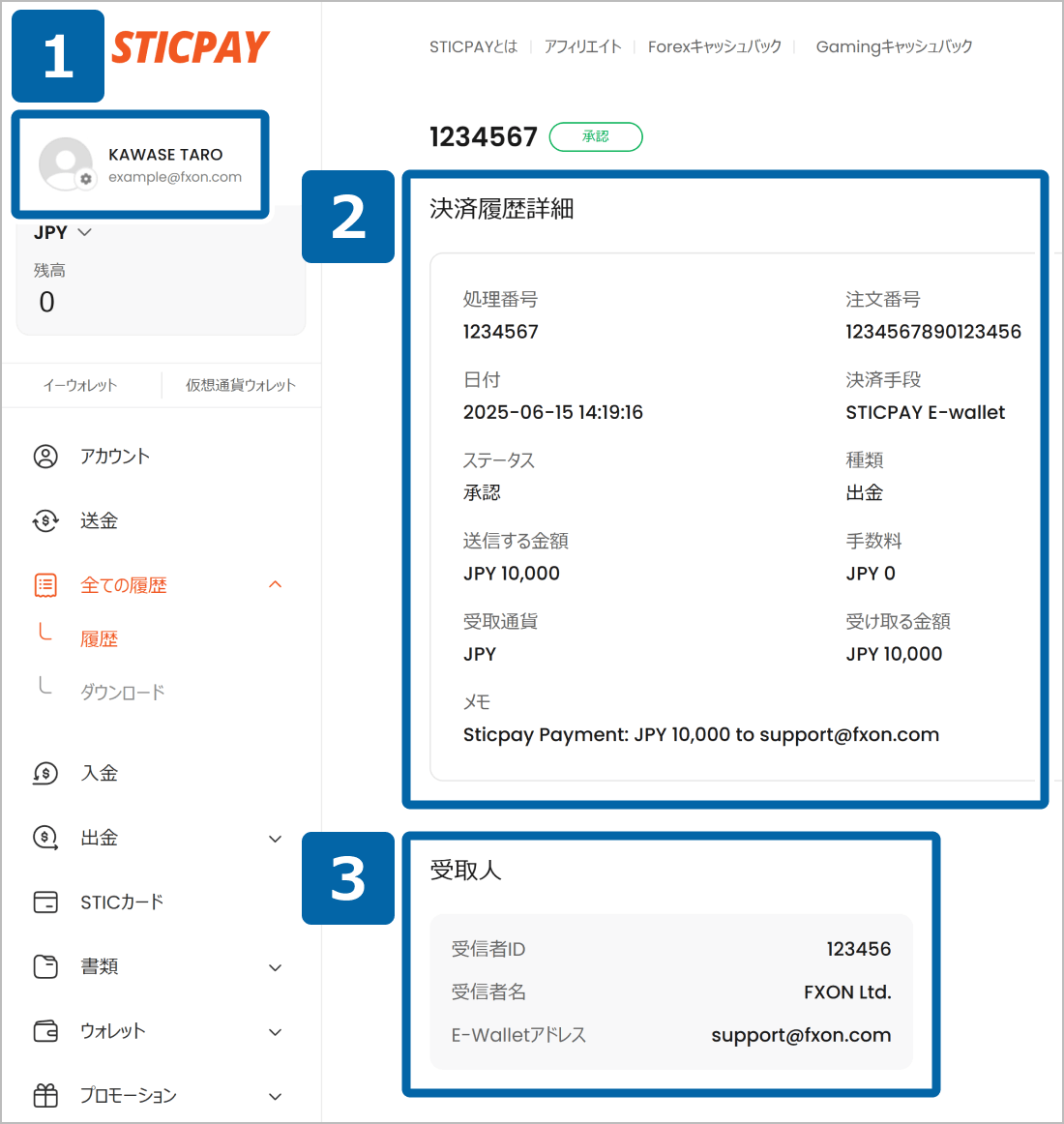Expand the 出金 submenu chevron
Viewport: 1064px width, 1124px height.
coord(276,839)
